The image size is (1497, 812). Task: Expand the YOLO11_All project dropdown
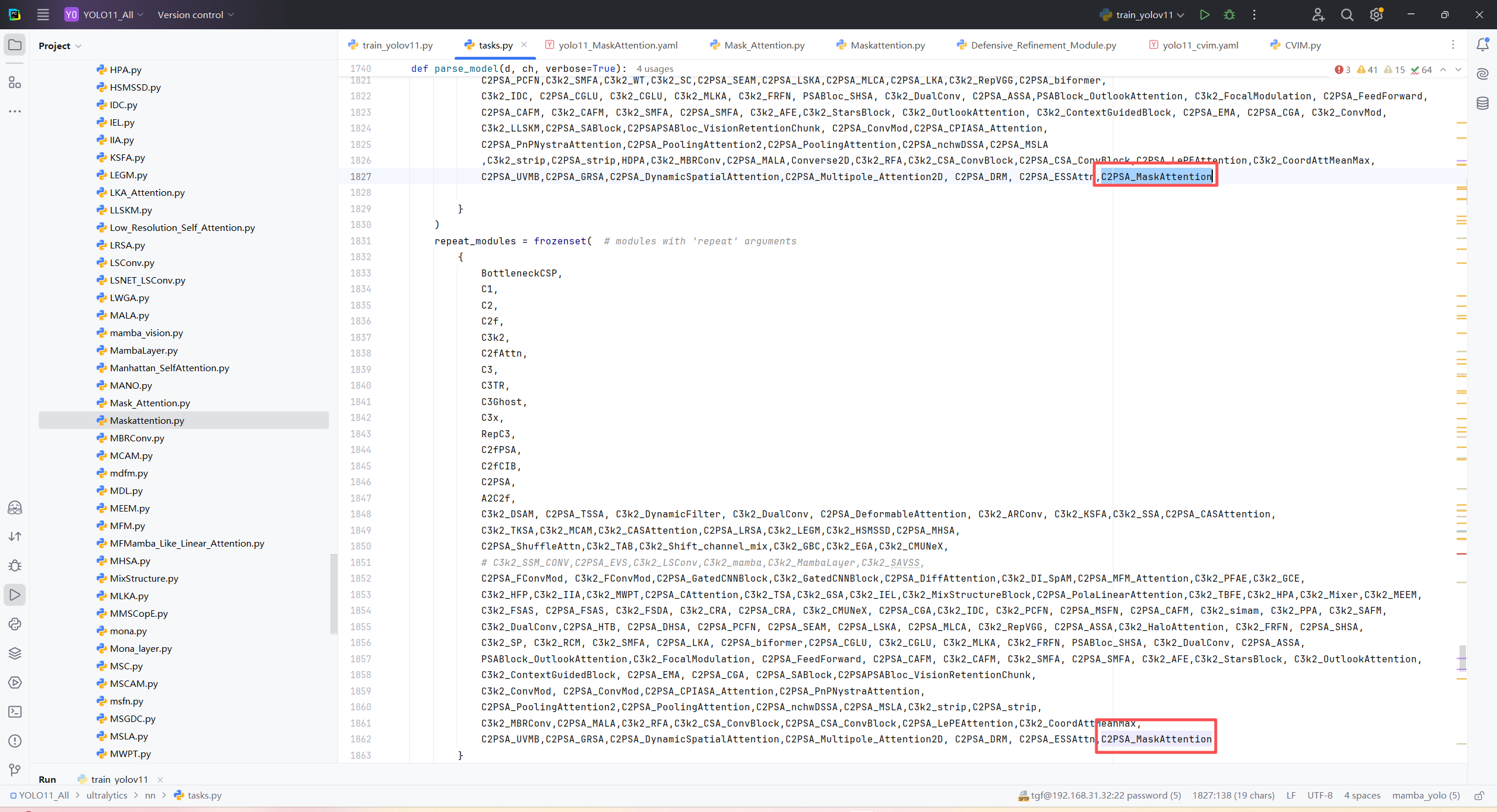(111, 15)
